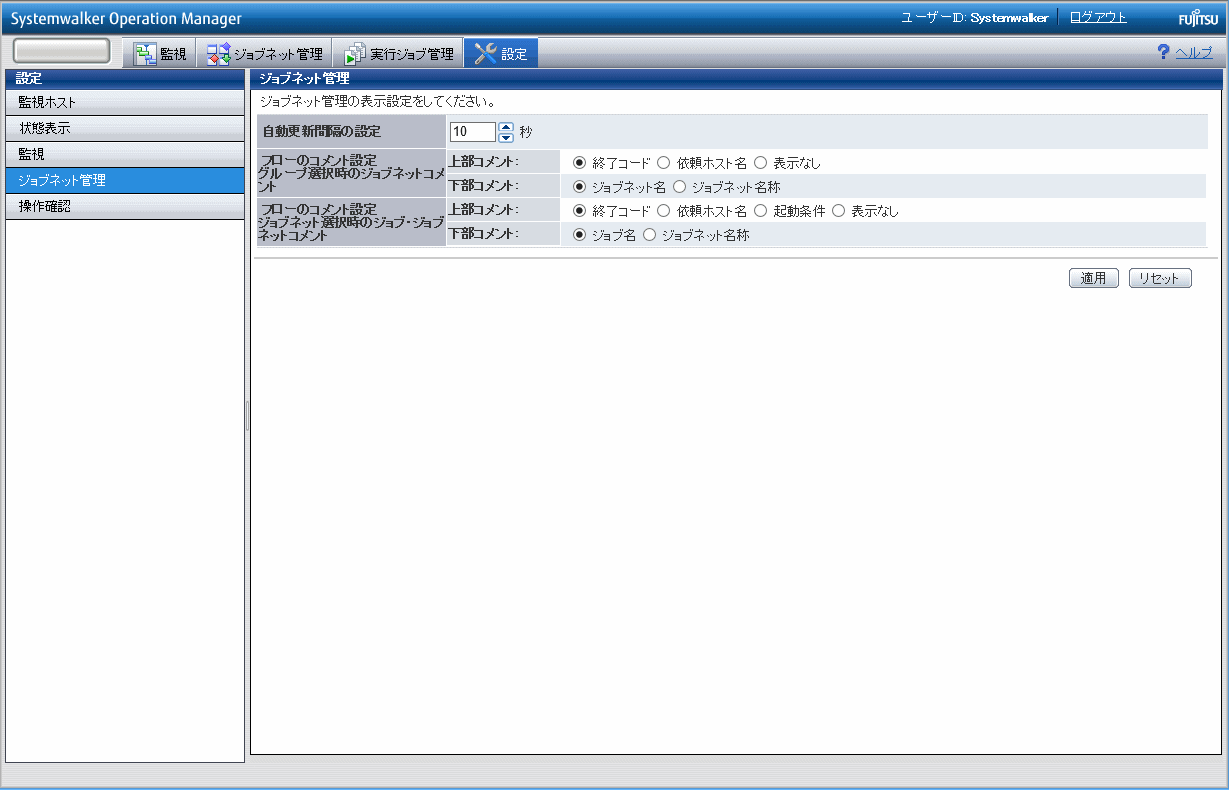Click the auto-refresh interval seconds field
Image resolution: width=1229 pixels, height=790 pixels.
click(473, 132)
